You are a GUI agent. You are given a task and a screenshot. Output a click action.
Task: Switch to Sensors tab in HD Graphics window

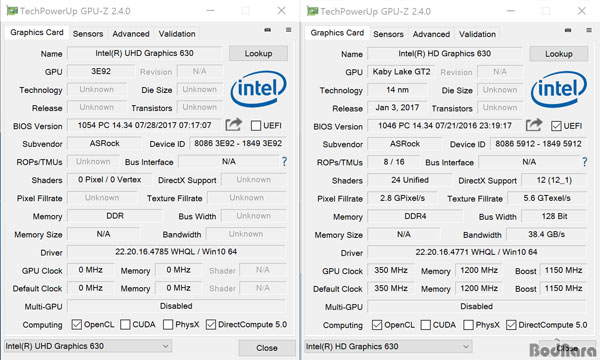pos(388,34)
